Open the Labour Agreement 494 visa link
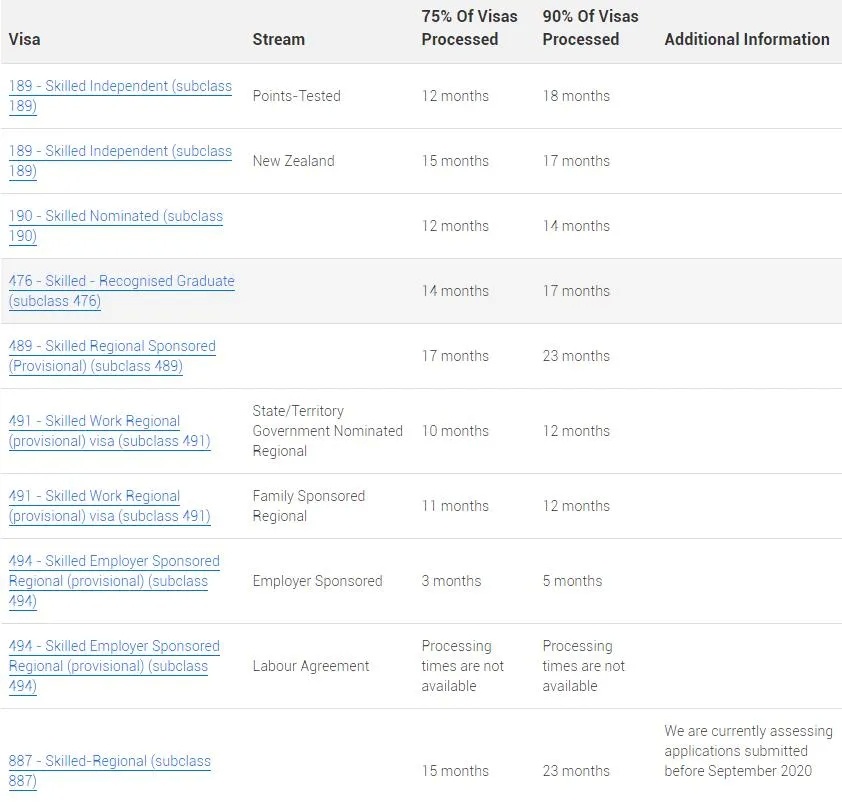This screenshot has width=842, height=802. click(114, 666)
